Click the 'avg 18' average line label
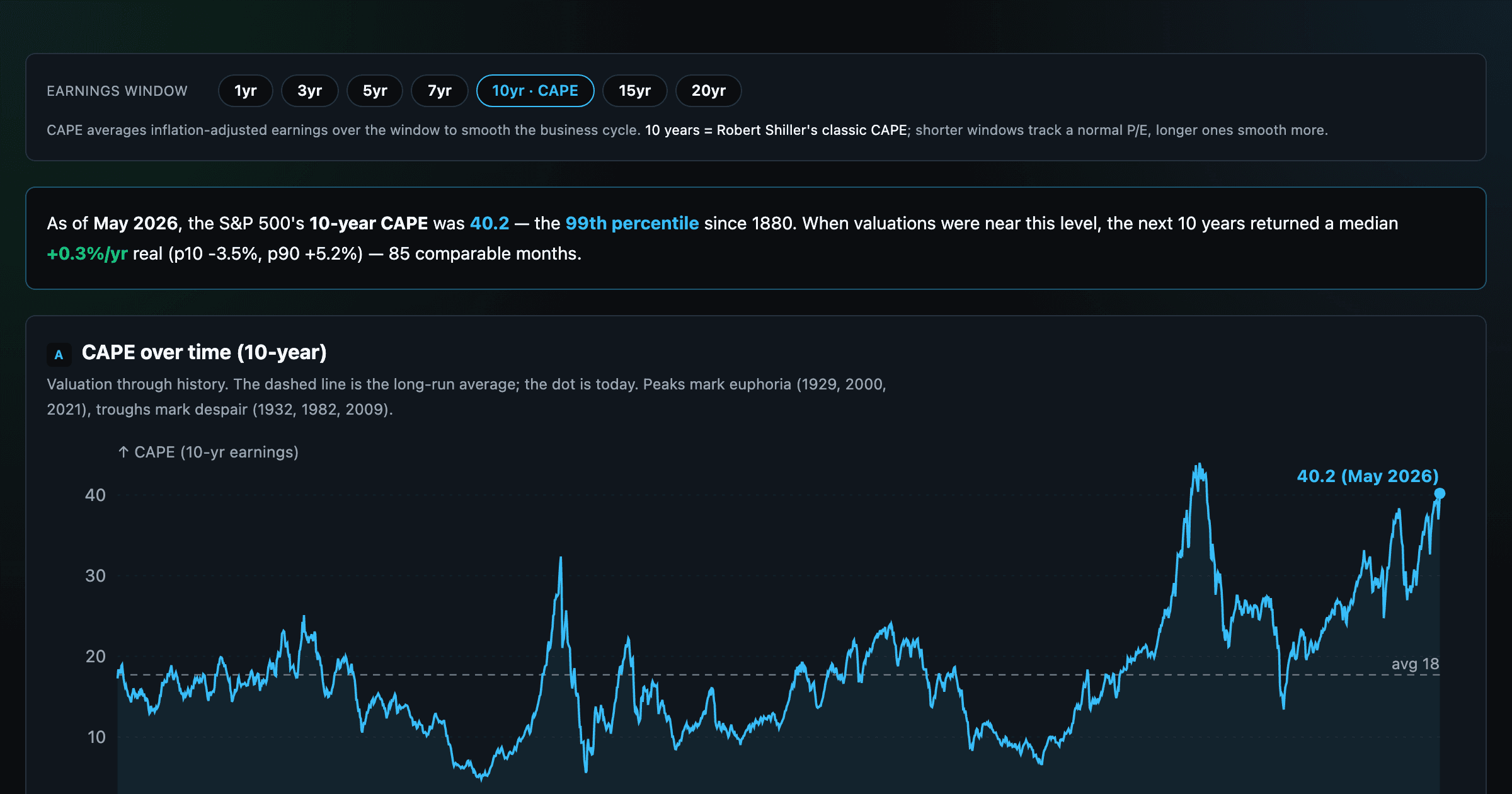 click(x=1415, y=664)
